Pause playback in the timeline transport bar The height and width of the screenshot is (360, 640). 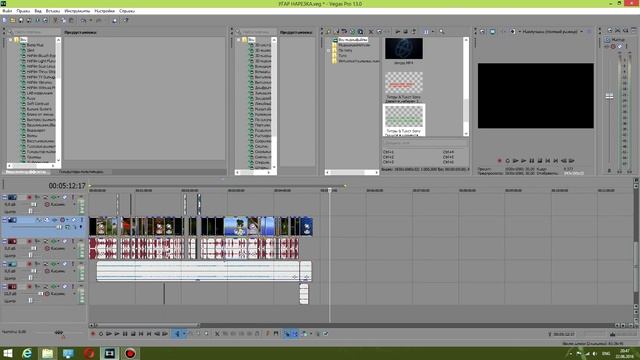[x=125, y=334]
